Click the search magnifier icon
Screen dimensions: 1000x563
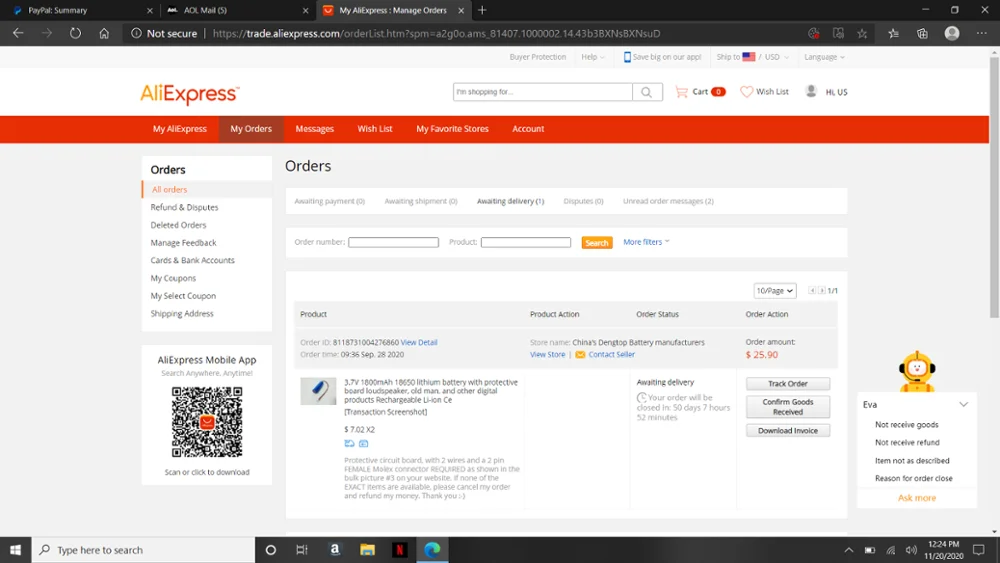point(647,92)
